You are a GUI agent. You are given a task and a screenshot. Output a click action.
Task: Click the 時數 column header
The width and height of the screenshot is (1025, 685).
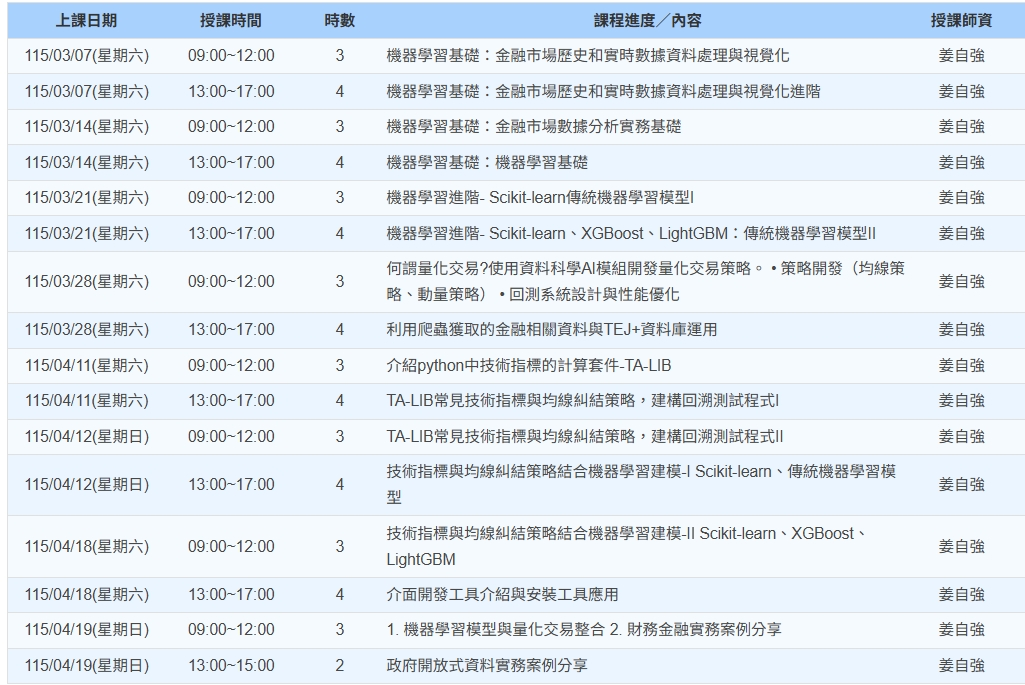tap(339, 21)
